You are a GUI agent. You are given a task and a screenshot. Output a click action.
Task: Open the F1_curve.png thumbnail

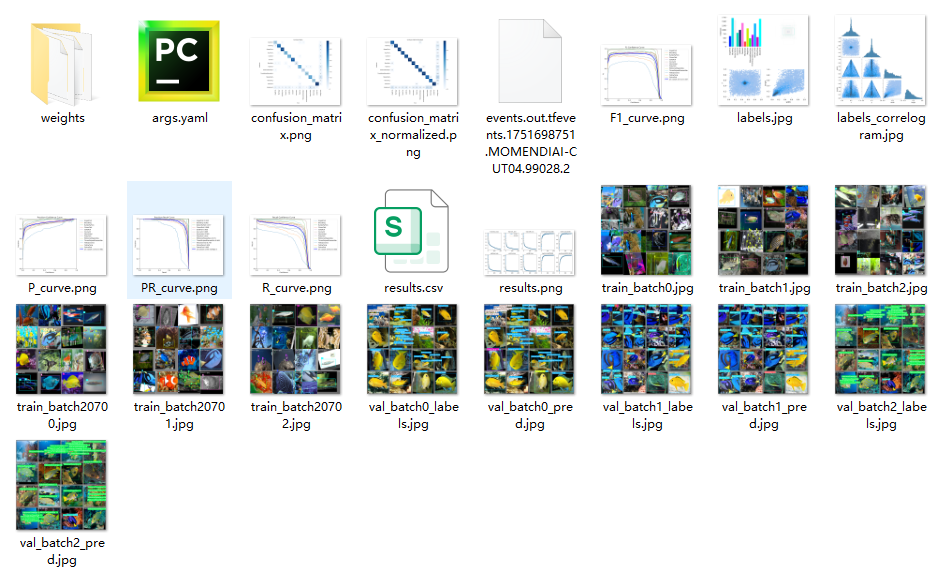(646, 75)
